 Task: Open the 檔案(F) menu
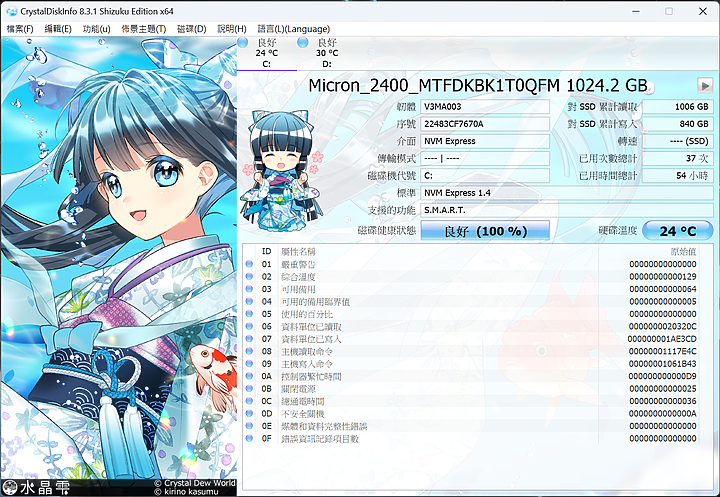pyautogui.click(x=20, y=29)
